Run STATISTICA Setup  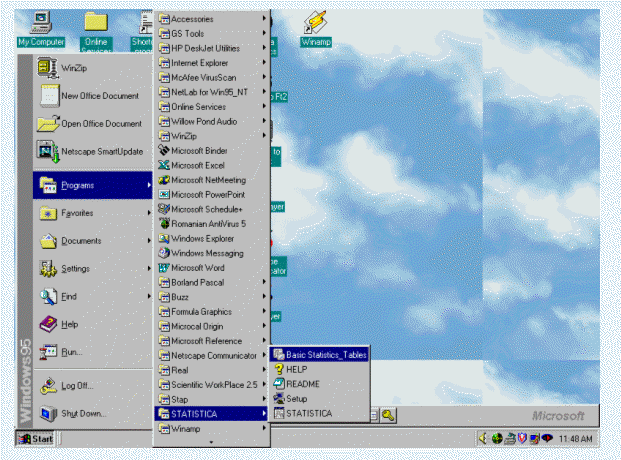click(x=320, y=399)
